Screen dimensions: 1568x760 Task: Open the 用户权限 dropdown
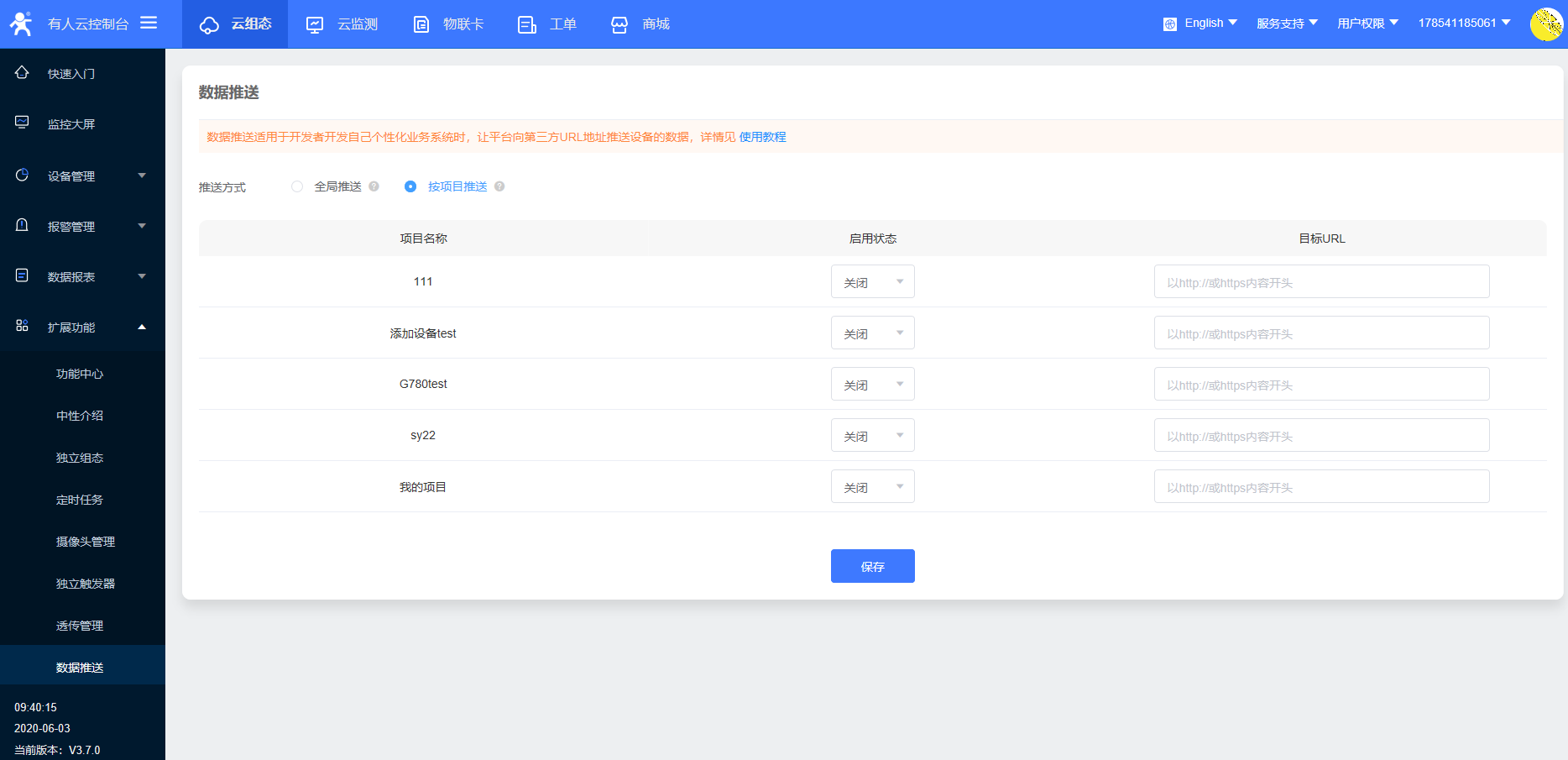[x=1367, y=24]
